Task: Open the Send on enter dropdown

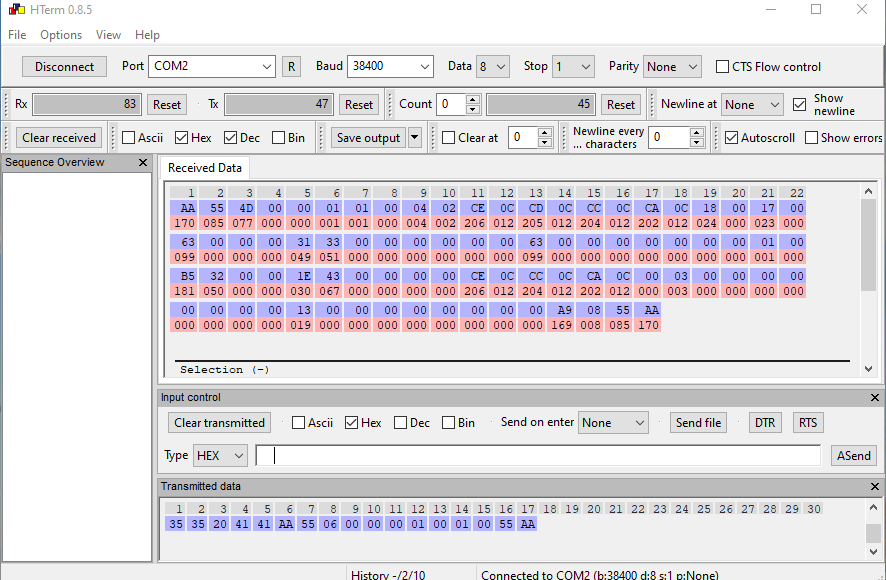Action: 613,423
